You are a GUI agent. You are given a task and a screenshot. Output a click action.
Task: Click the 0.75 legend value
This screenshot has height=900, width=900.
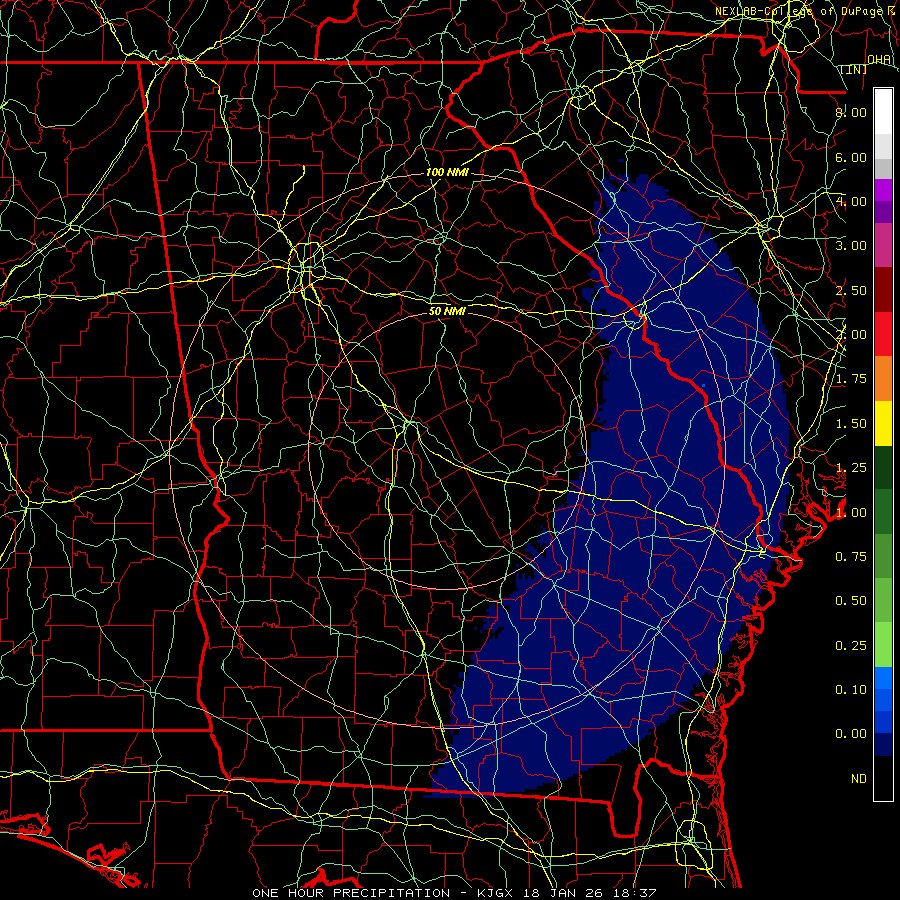851,557
